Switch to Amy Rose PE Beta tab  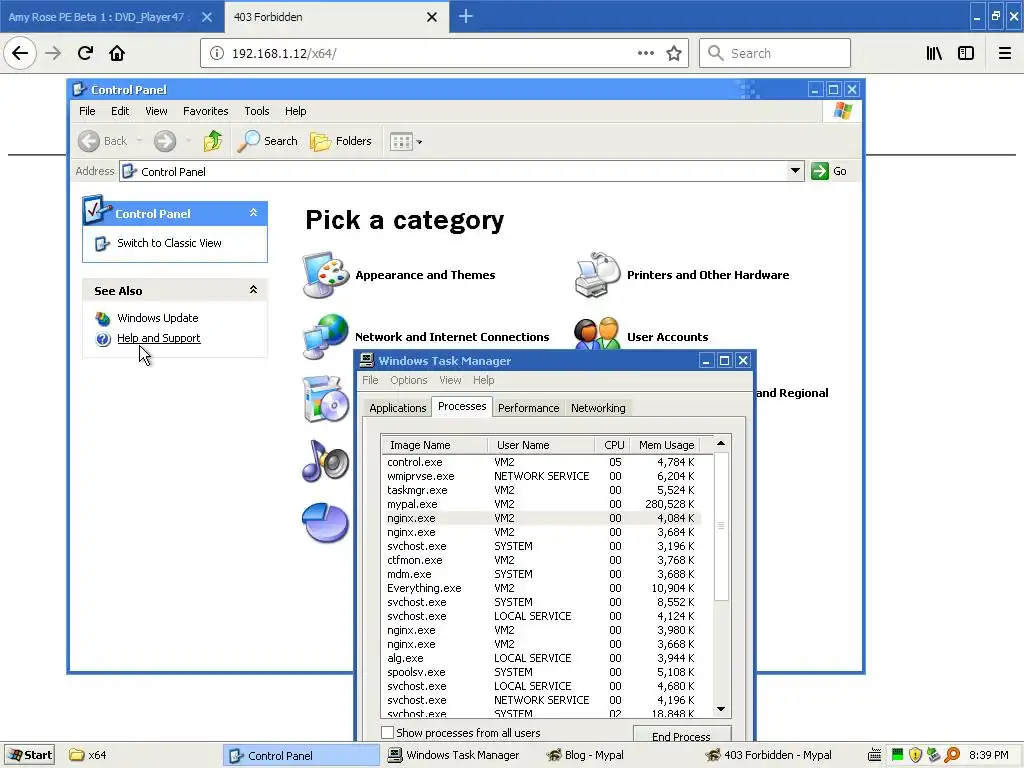click(99, 17)
